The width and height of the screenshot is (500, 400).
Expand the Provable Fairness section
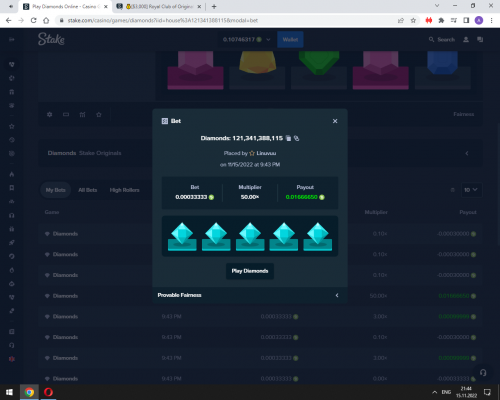click(250, 295)
